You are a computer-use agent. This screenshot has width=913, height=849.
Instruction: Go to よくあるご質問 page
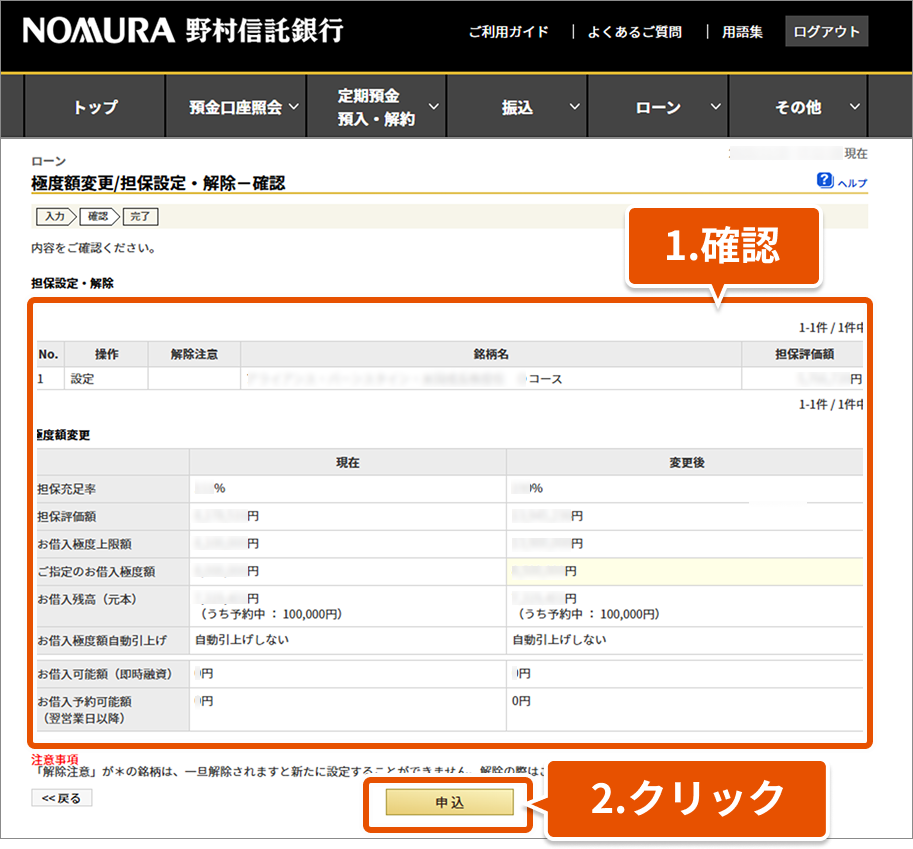634,32
